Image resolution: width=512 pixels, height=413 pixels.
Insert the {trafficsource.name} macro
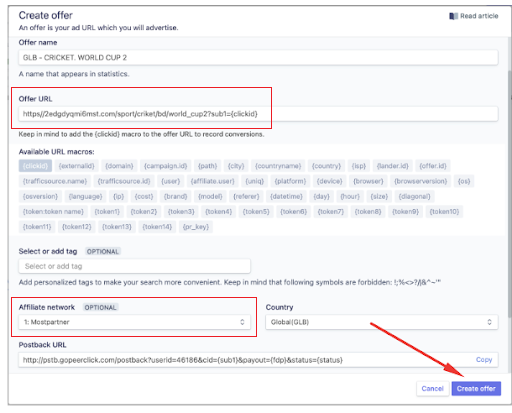pyautogui.click(x=55, y=181)
